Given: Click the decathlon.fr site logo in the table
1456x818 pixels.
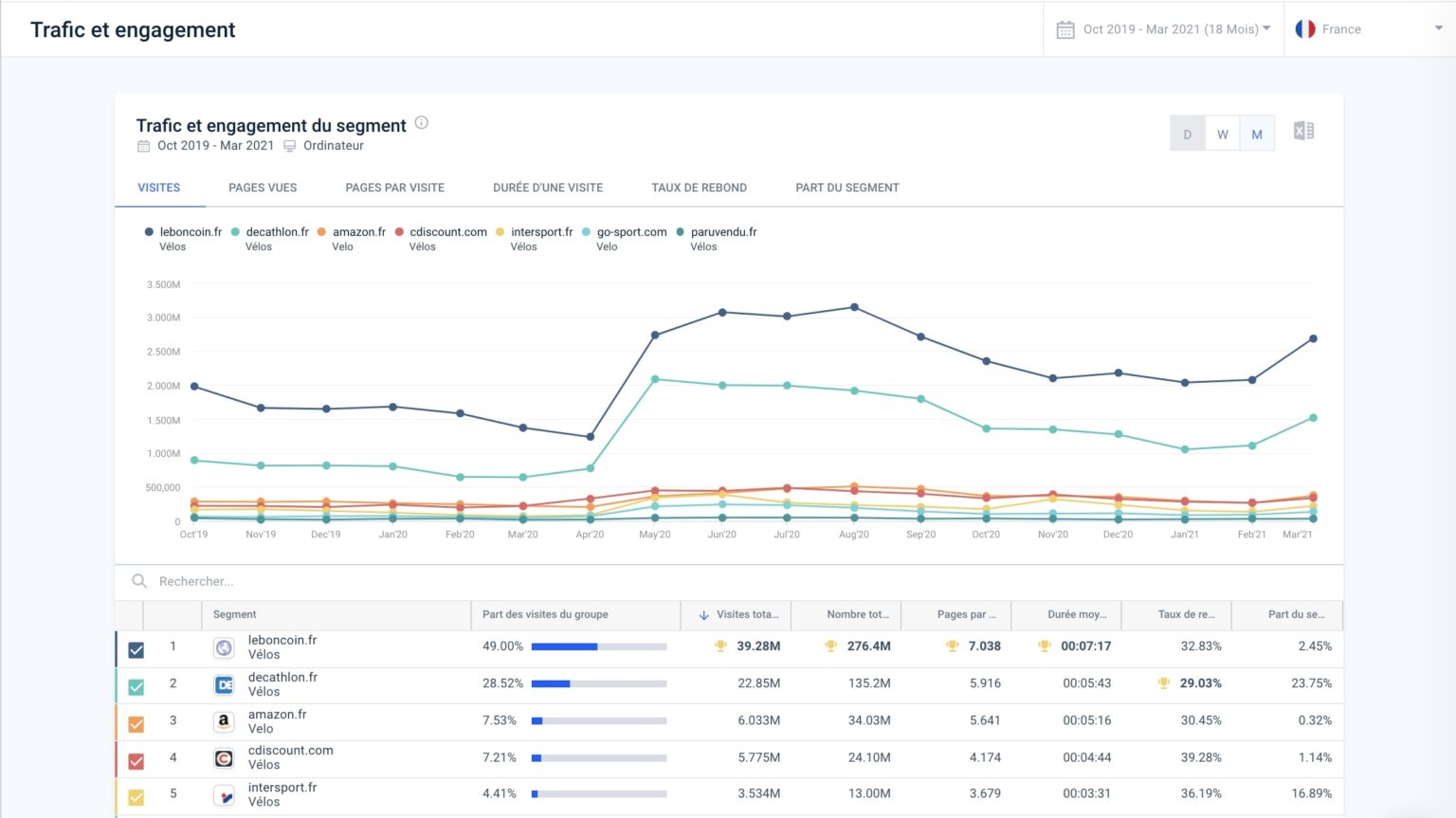Looking at the screenshot, I should (x=224, y=684).
